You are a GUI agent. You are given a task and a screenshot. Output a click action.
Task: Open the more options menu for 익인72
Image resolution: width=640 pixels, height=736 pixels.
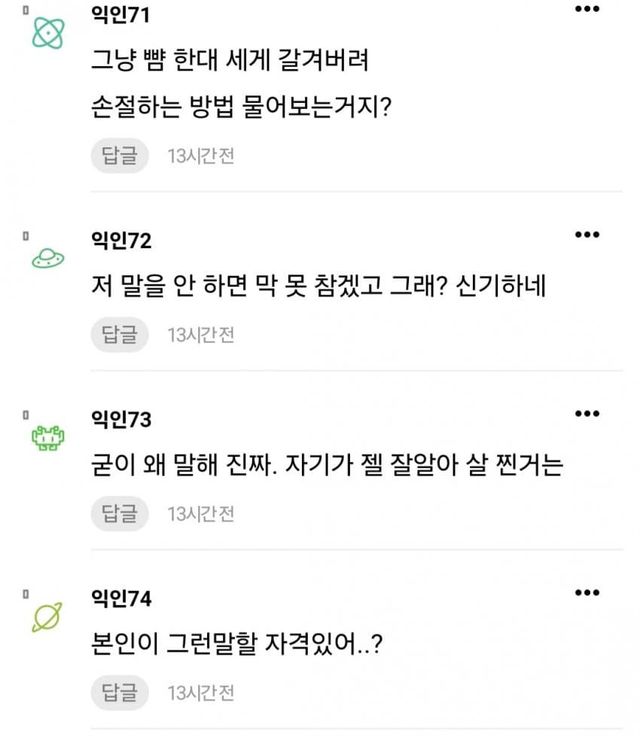[x=588, y=234]
